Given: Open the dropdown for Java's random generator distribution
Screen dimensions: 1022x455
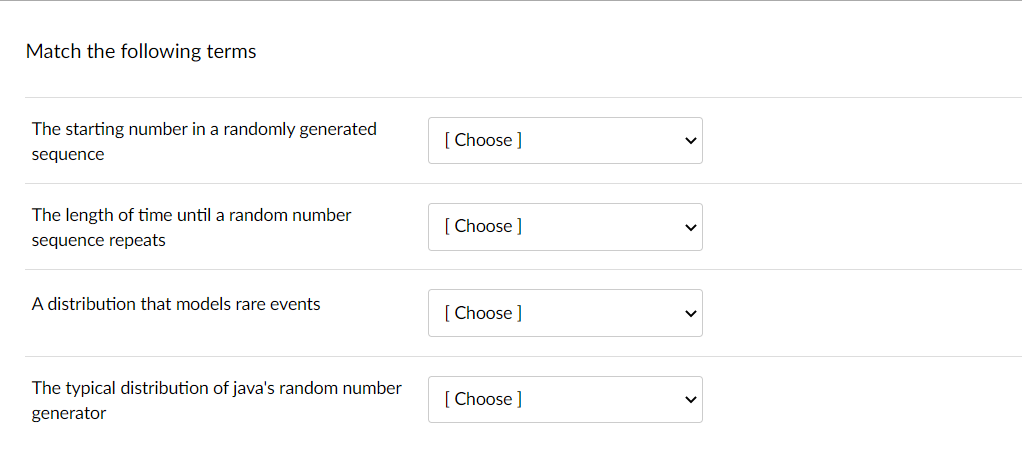Looking at the screenshot, I should [x=565, y=399].
